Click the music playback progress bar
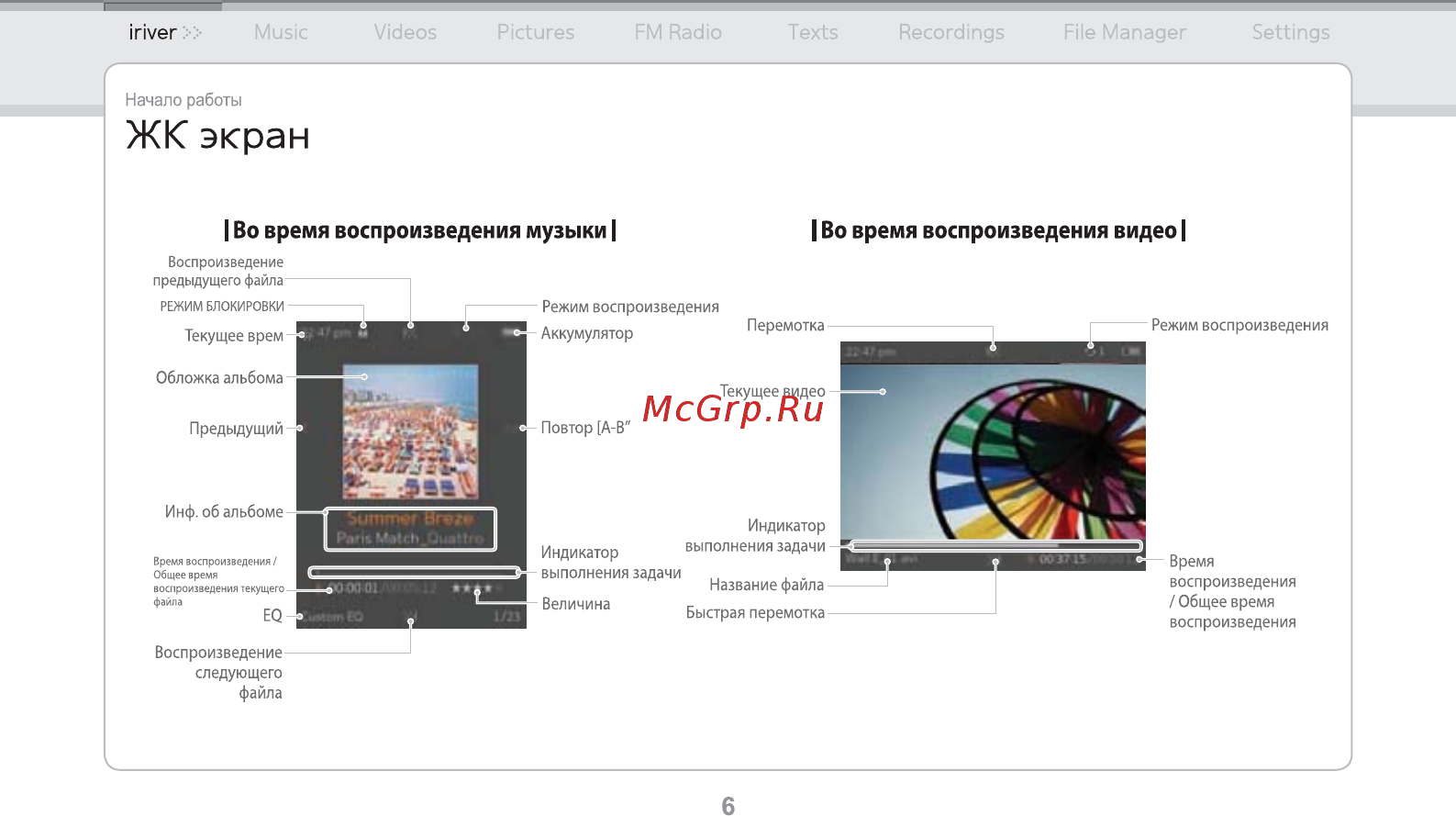Image resolution: width=1456 pixels, height=816 pixels. (414, 573)
